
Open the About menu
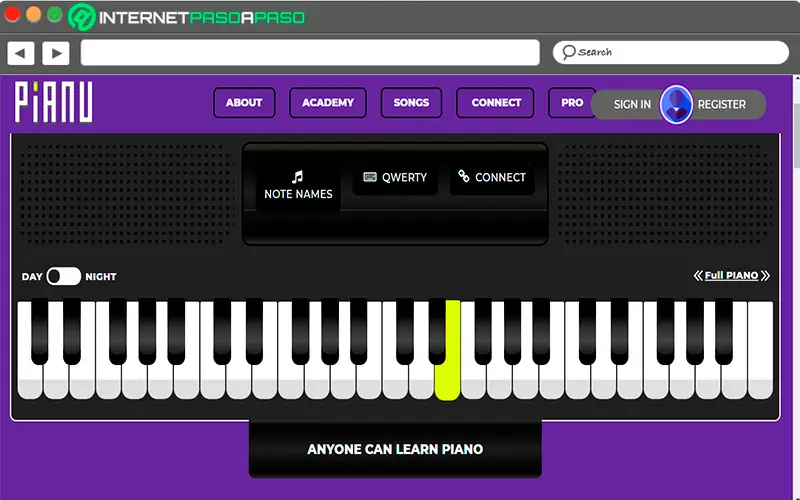(x=244, y=103)
